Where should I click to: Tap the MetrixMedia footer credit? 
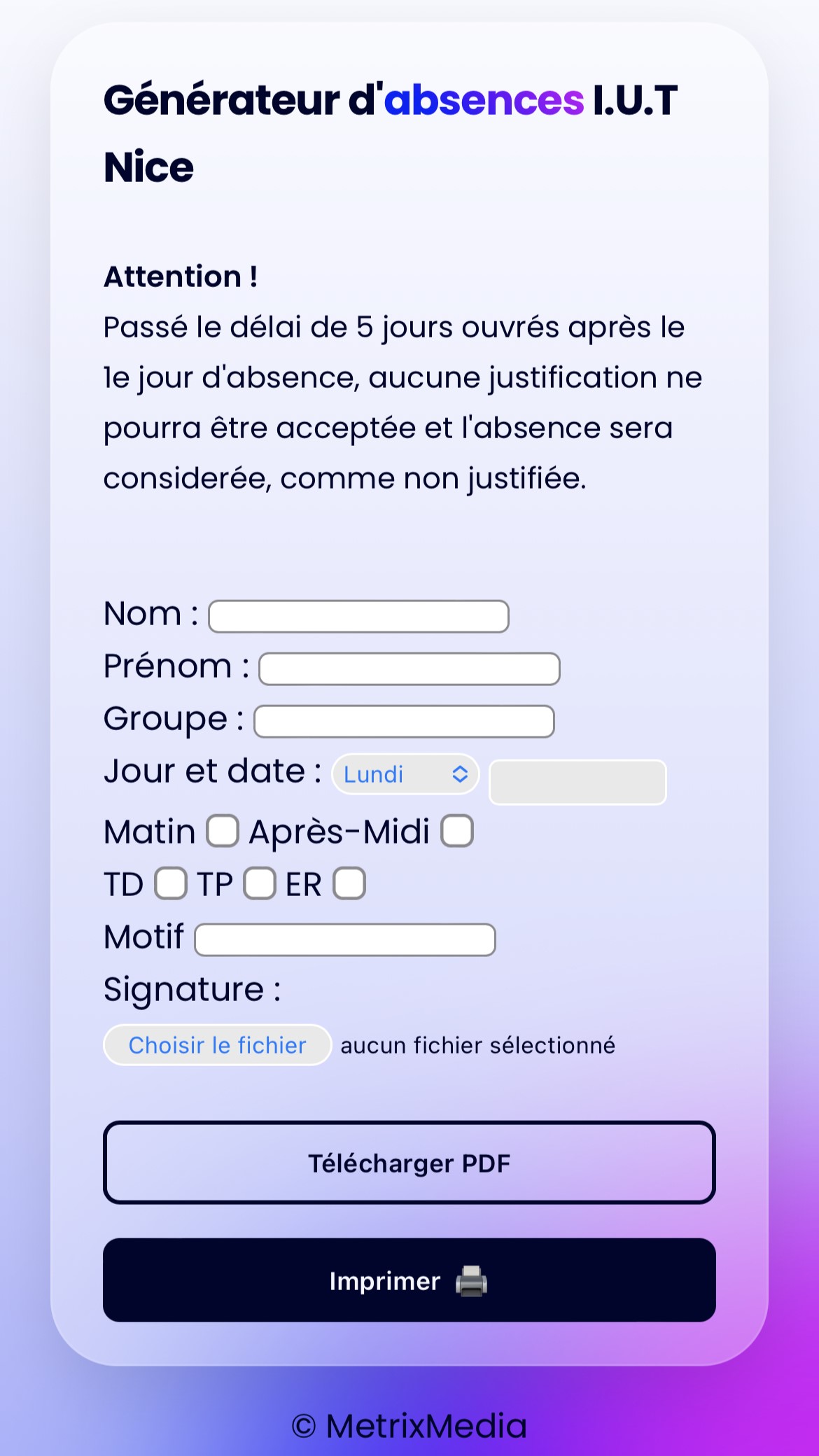(x=409, y=1425)
